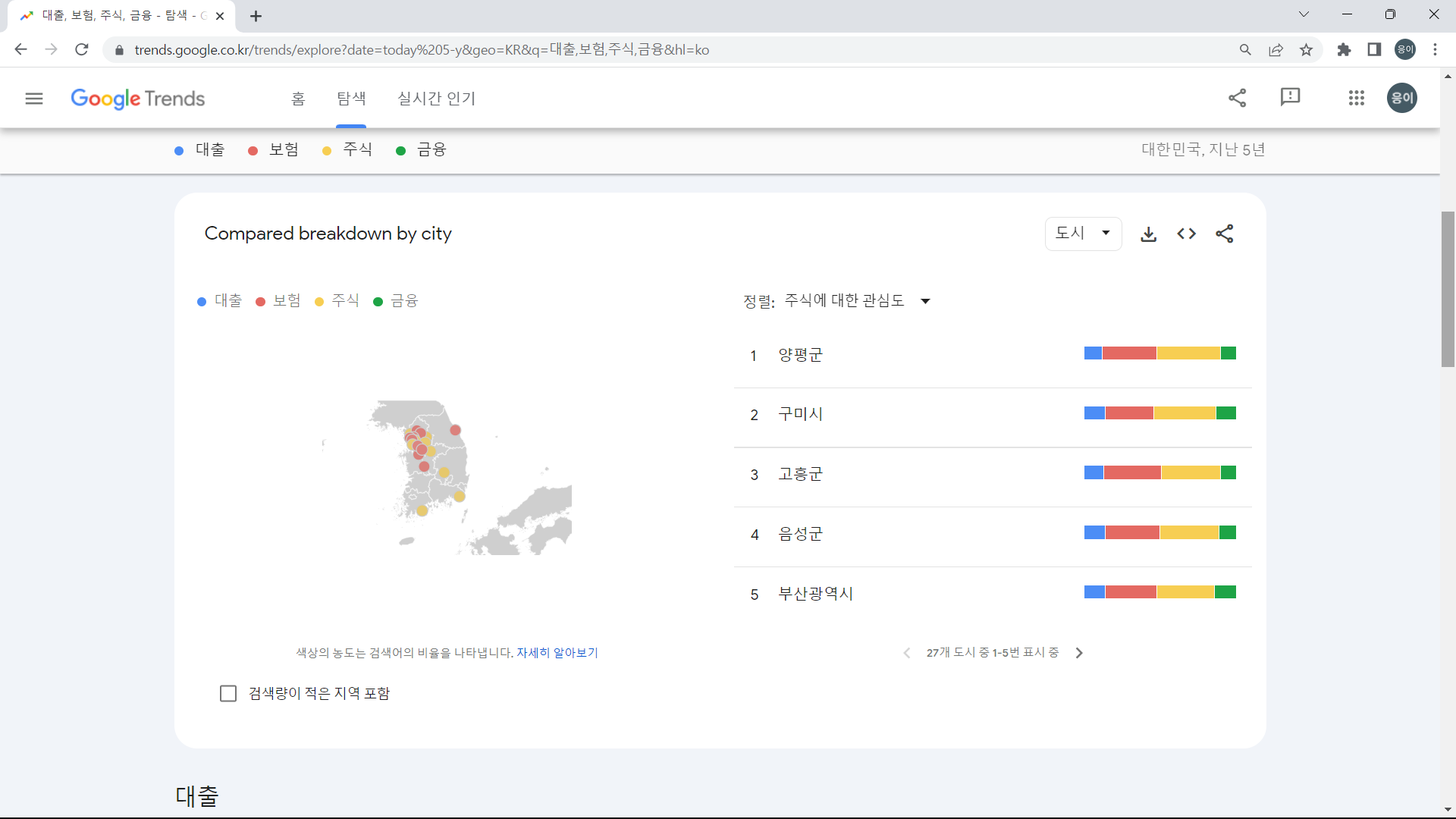Viewport: 1456px width, 819px height.
Task: Download the city breakdown data as CSV
Action: [x=1148, y=234]
